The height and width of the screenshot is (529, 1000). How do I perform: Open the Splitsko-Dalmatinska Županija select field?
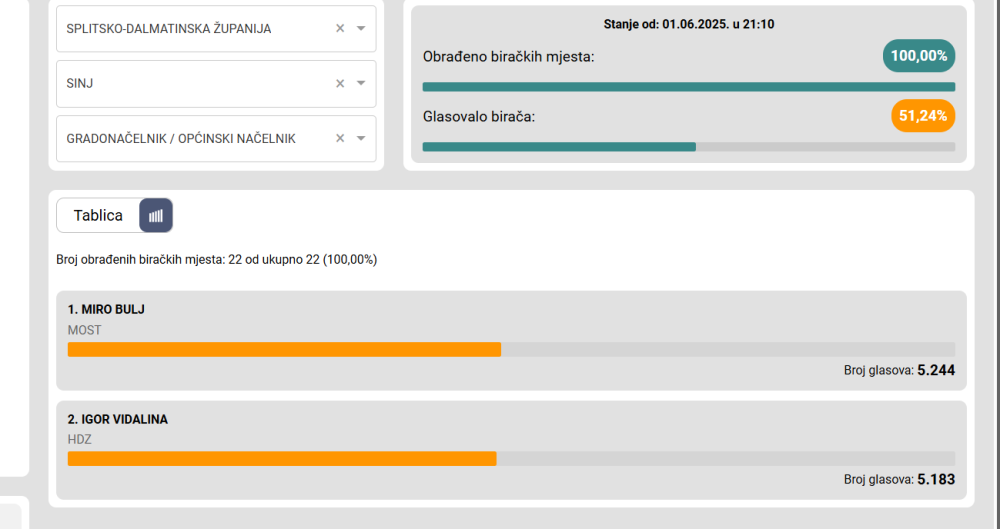pos(216,29)
